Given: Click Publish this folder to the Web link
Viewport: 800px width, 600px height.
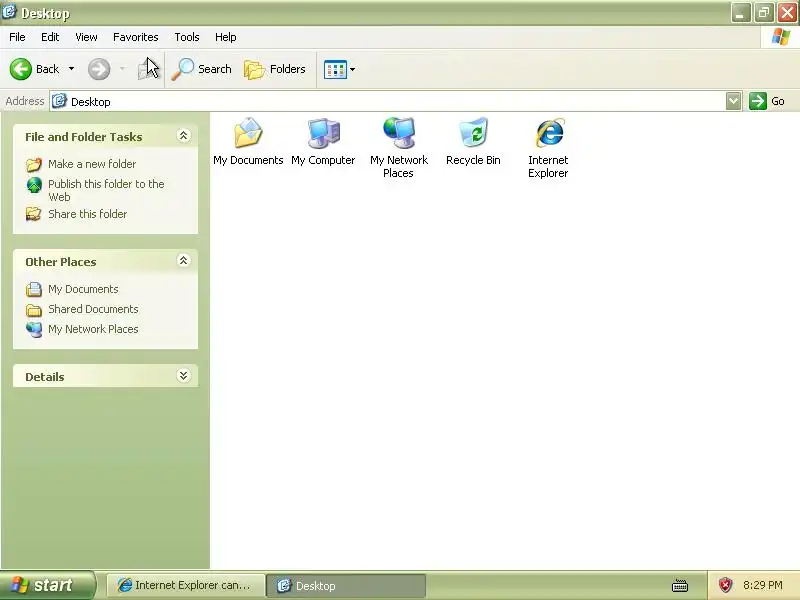Looking at the screenshot, I should click(106, 190).
